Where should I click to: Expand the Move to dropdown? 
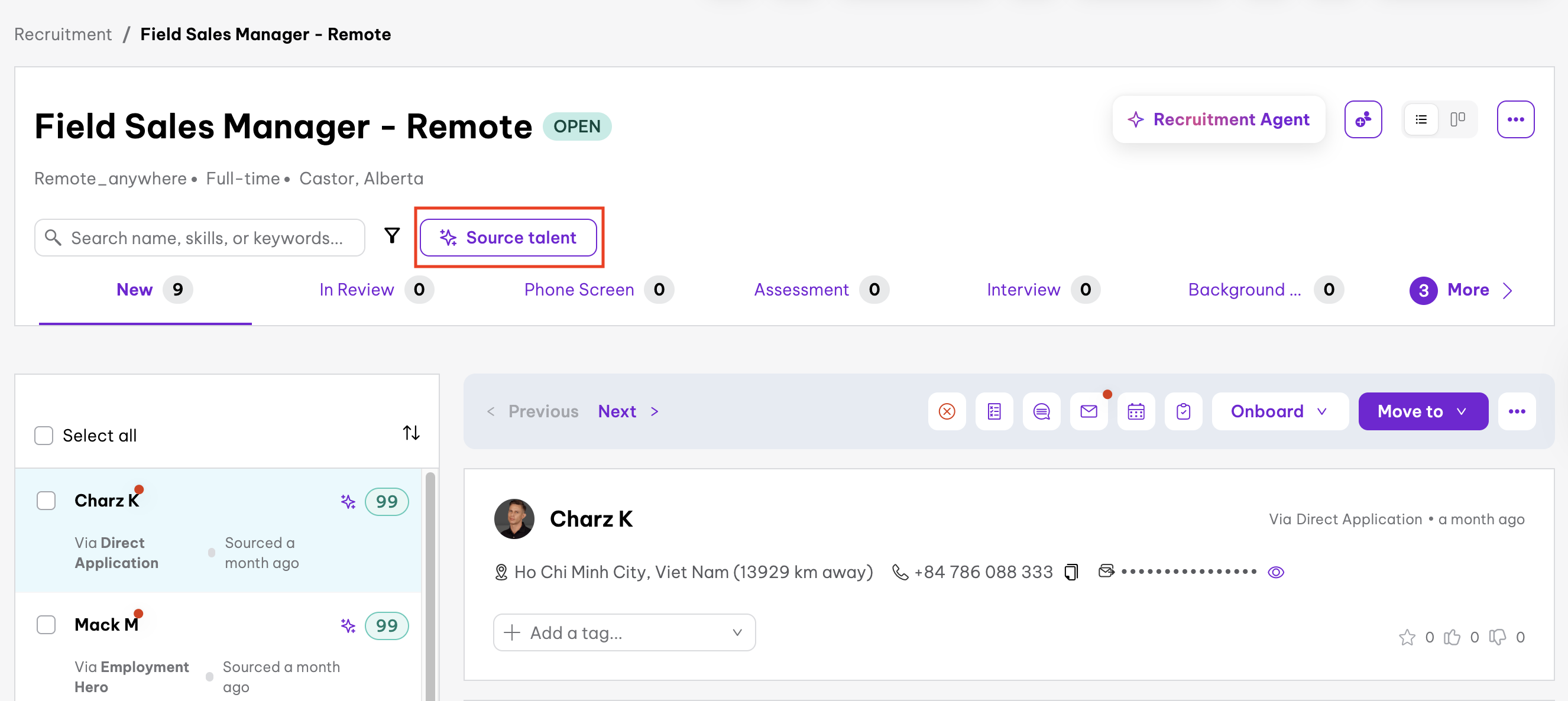[1423, 412]
